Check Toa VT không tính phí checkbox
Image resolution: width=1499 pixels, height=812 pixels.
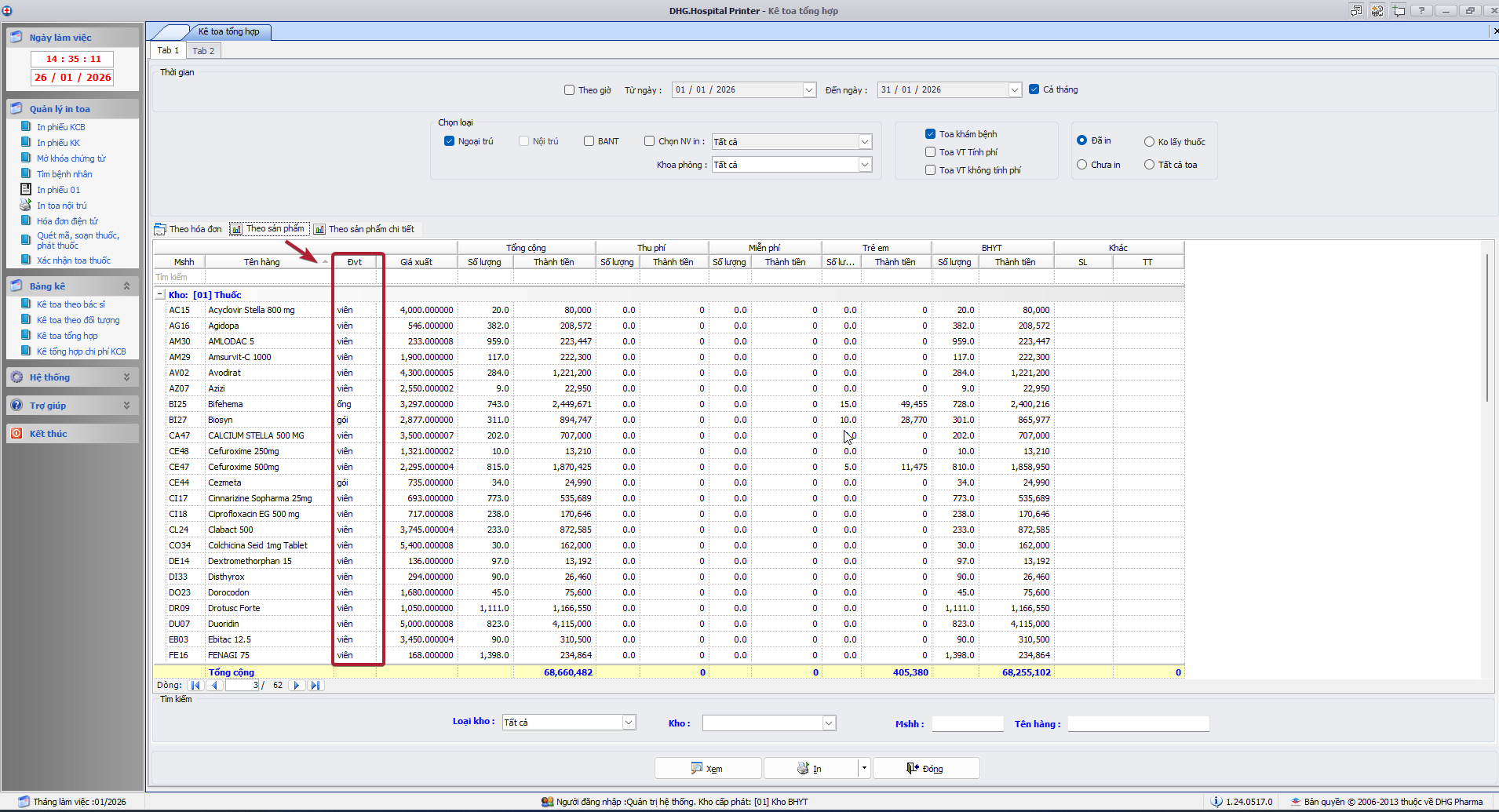[931, 170]
